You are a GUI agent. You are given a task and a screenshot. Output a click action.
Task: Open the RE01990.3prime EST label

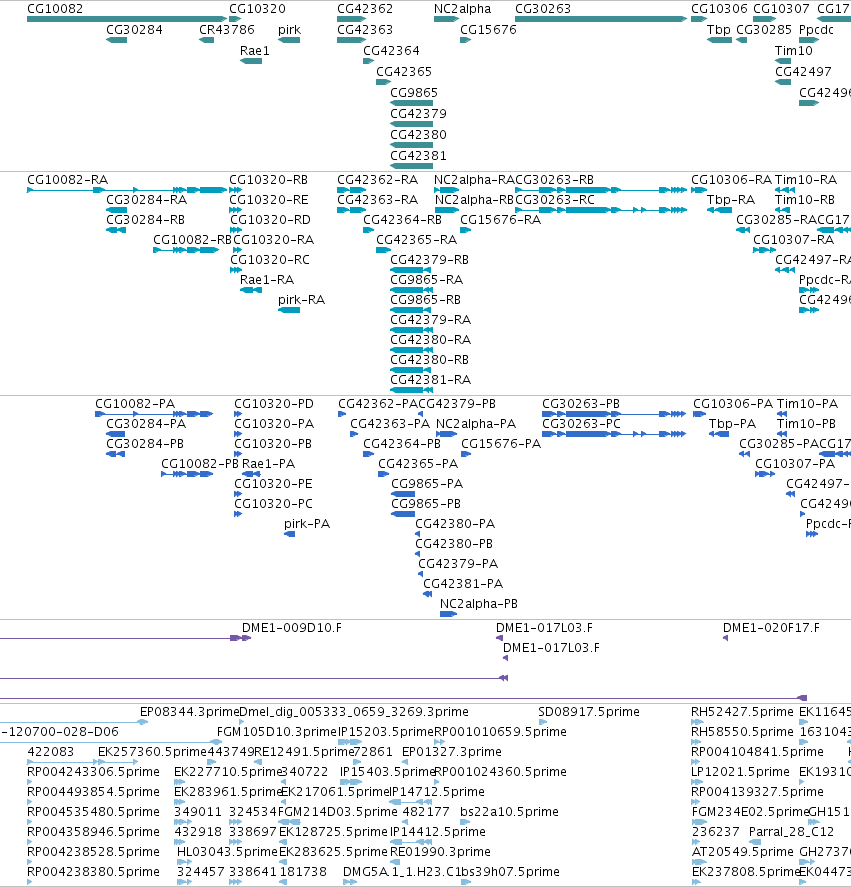(440, 852)
